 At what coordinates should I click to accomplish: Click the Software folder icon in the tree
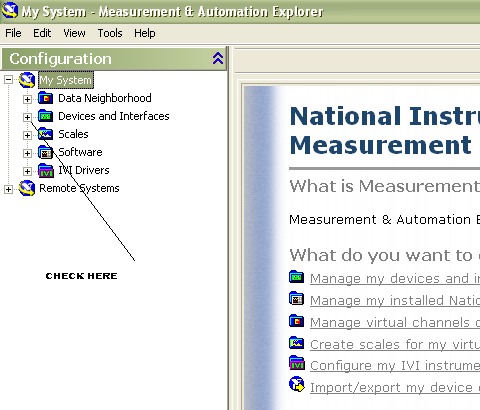[x=46, y=152]
